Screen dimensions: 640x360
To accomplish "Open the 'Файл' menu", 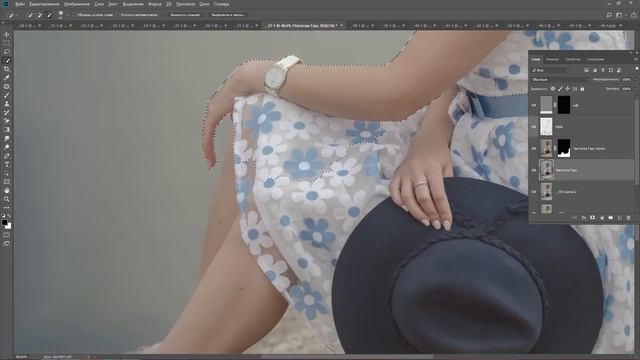I will click(x=20, y=4).
